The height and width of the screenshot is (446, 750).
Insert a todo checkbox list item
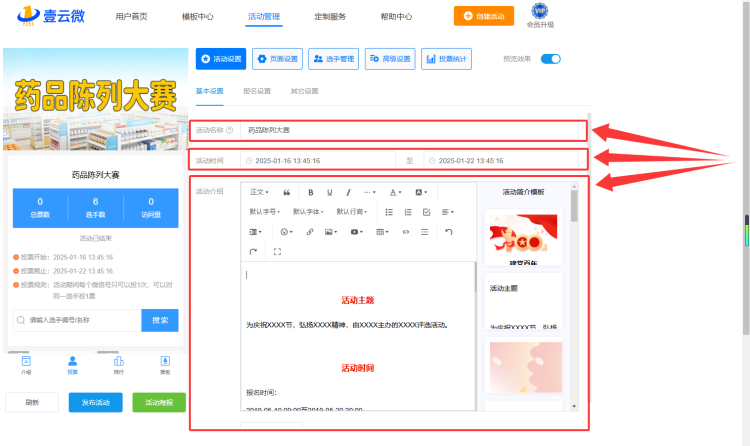click(x=426, y=212)
